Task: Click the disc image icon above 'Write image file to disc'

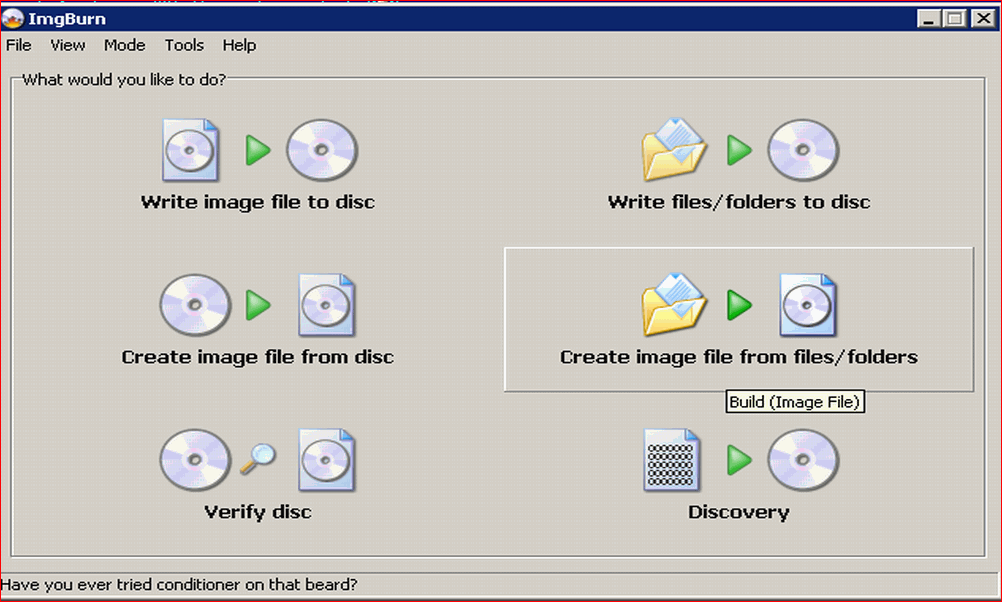Action: (190, 150)
